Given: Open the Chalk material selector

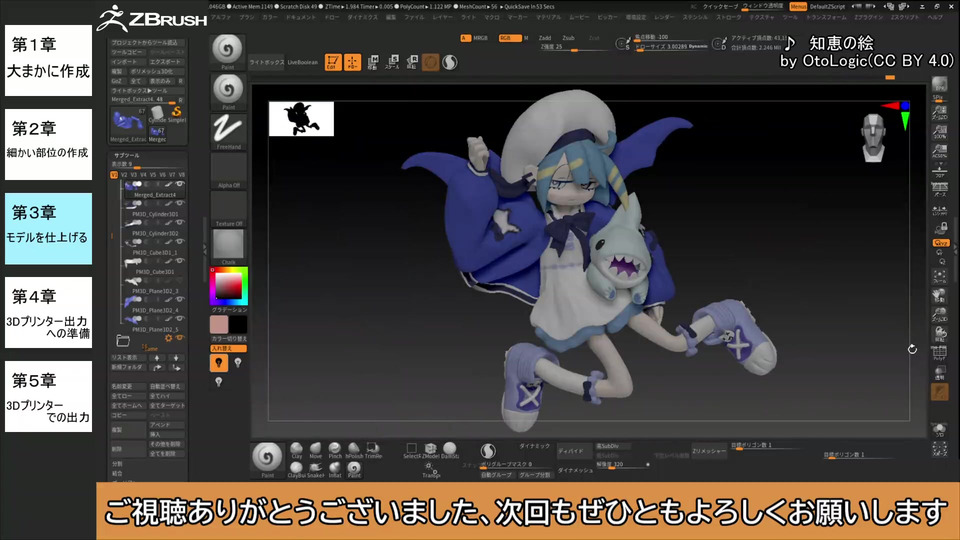Looking at the screenshot, I should click(228, 247).
